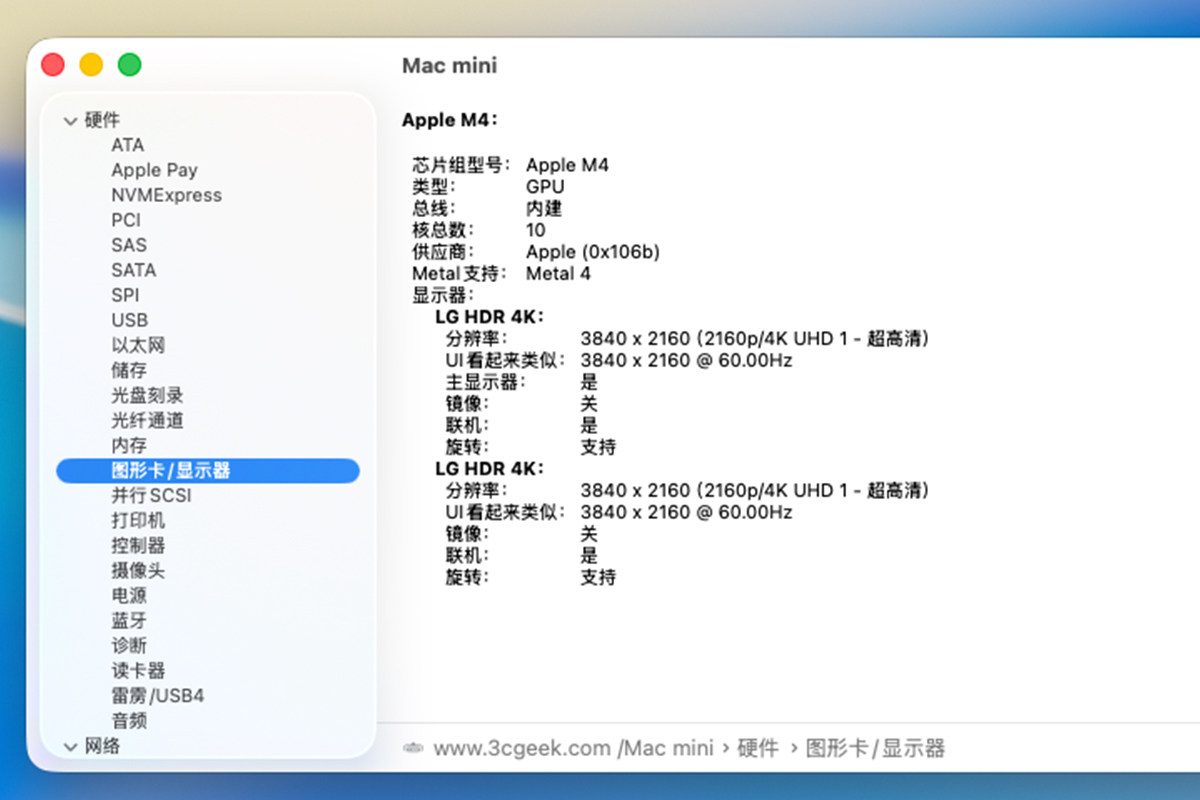Click the GPU type value
This screenshot has height=800, width=1200.
(x=545, y=187)
